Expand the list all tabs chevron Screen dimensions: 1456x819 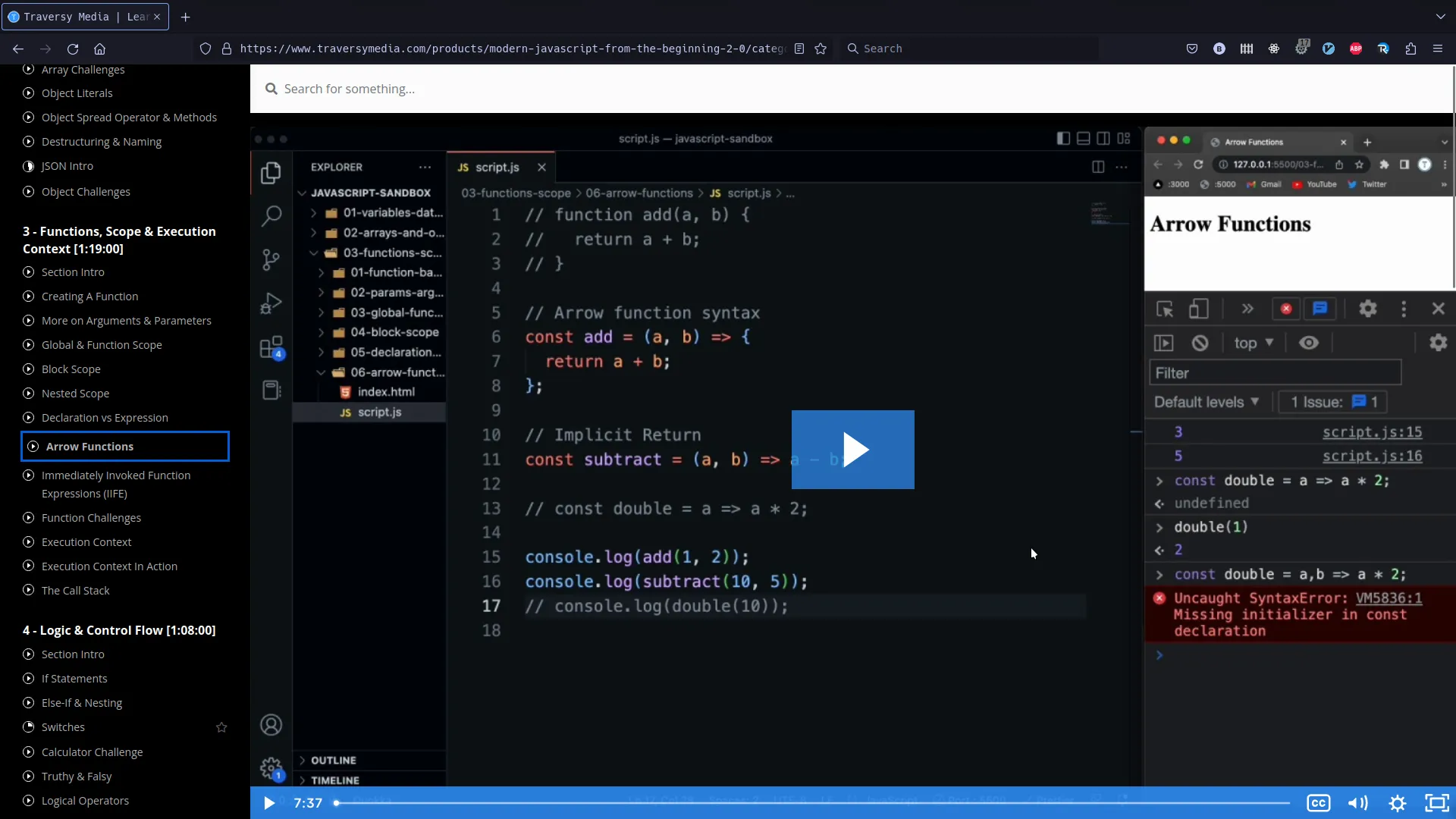pyautogui.click(x=1440, y=17)
